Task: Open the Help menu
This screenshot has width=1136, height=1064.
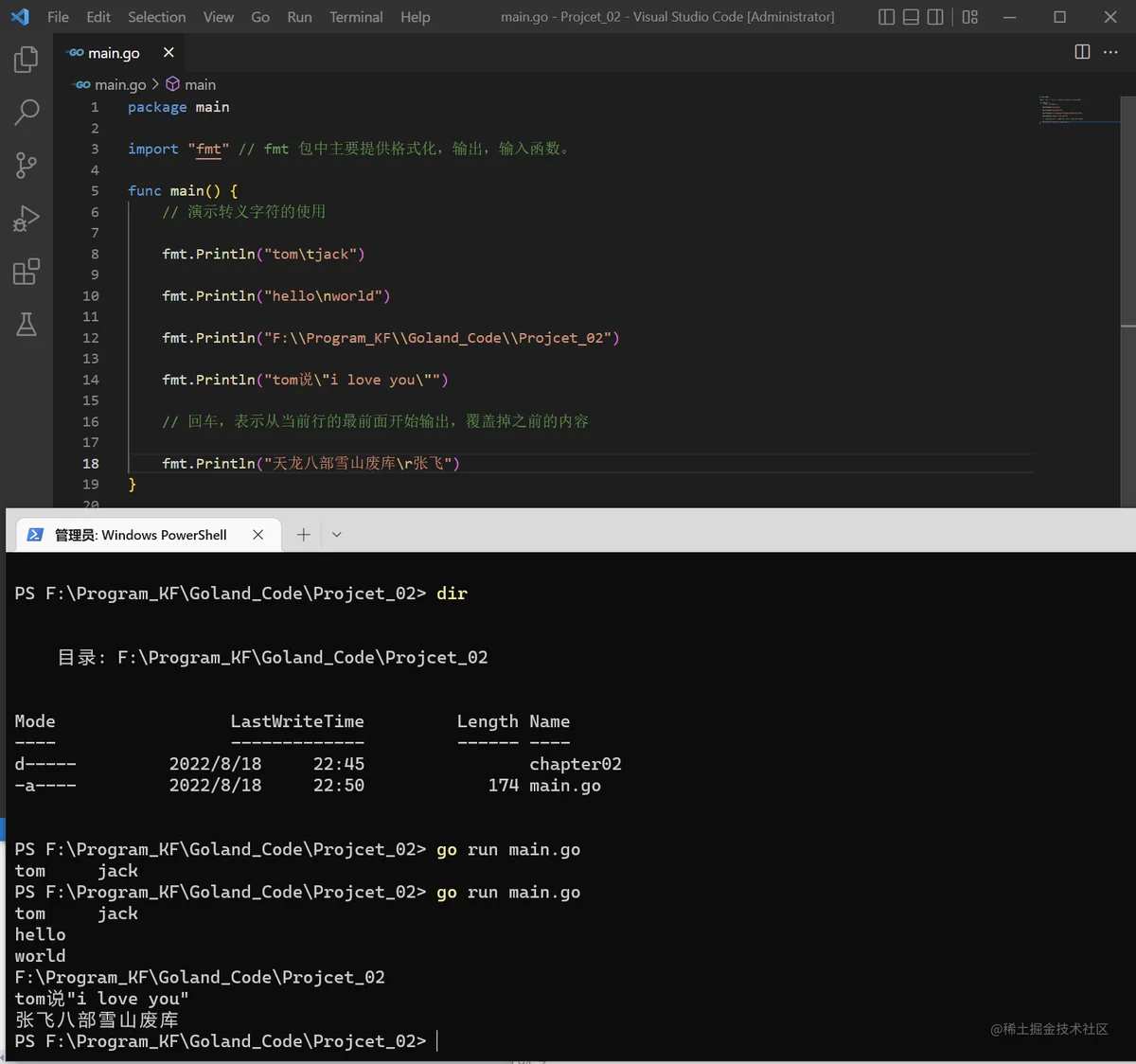Action: click(x=415, y=17)
